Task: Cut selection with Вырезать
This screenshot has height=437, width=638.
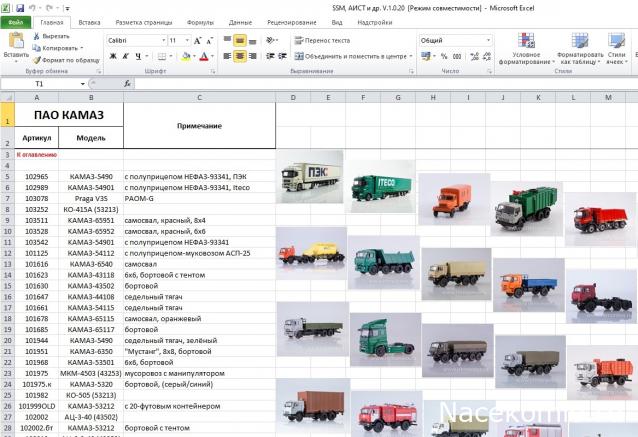Action: point(51,36)
